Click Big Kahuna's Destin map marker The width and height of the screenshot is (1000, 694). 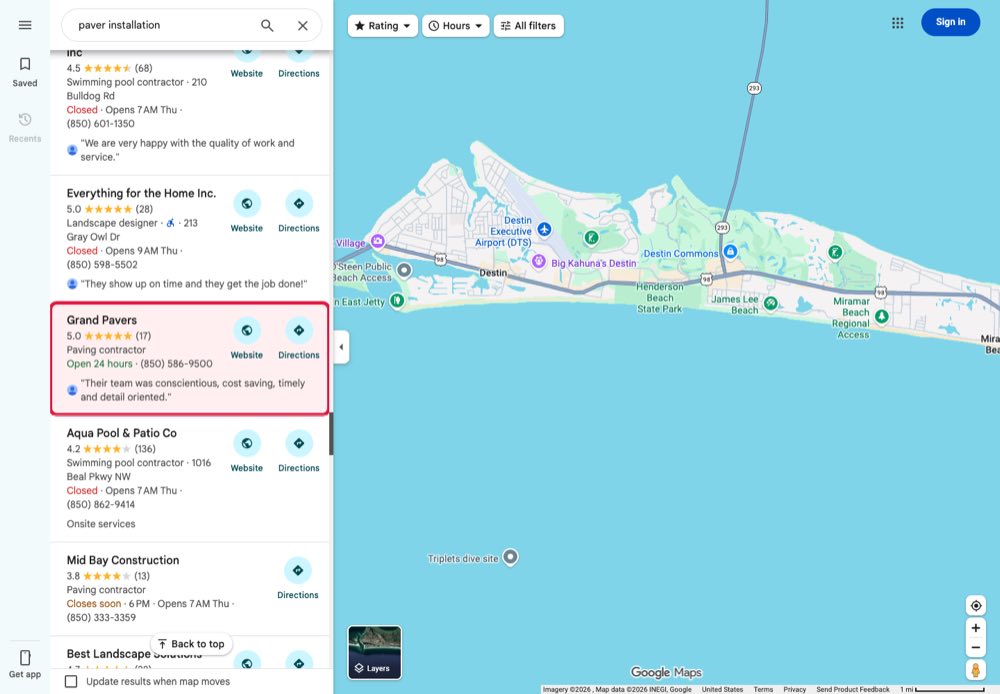click(539, 261)
